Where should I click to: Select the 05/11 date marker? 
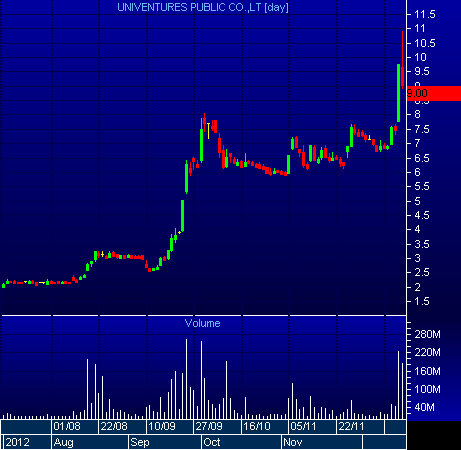pyautogui.click(x=303, y=426)
